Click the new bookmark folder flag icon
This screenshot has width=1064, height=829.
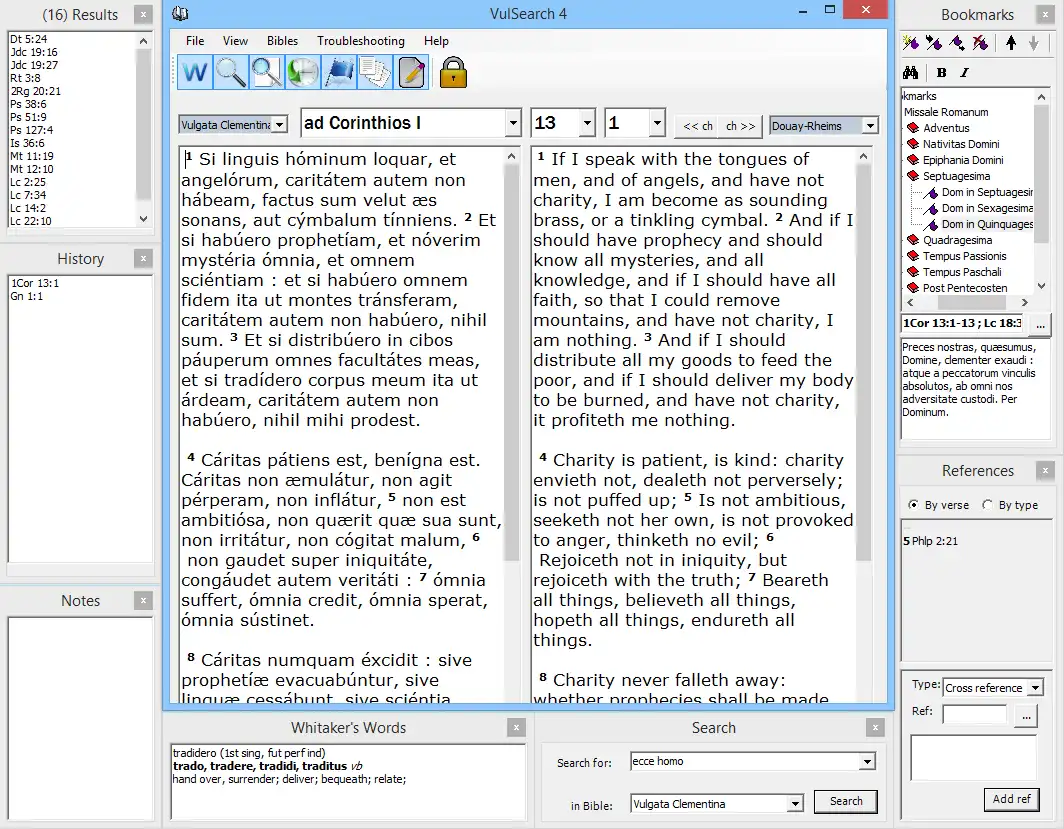(934, 43)
